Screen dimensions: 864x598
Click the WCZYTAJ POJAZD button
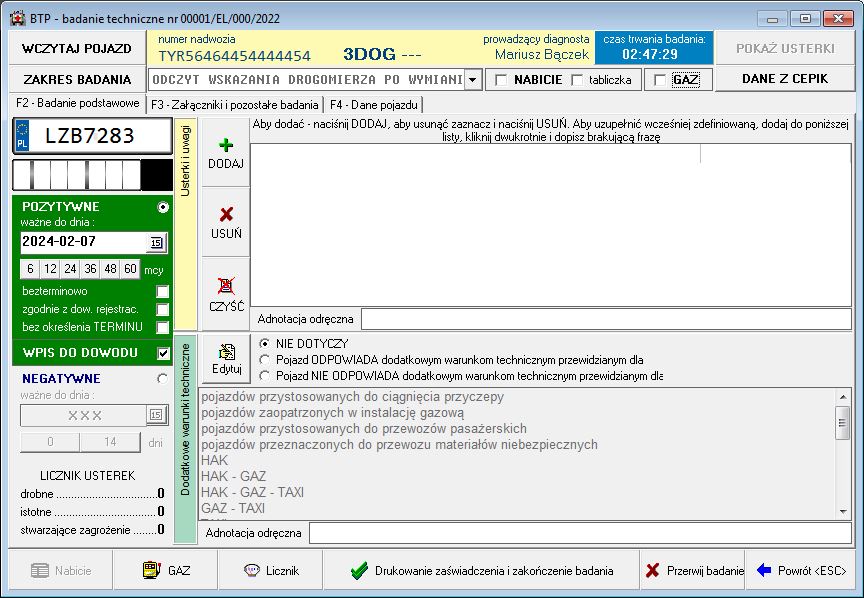click(x=77, y=48)
